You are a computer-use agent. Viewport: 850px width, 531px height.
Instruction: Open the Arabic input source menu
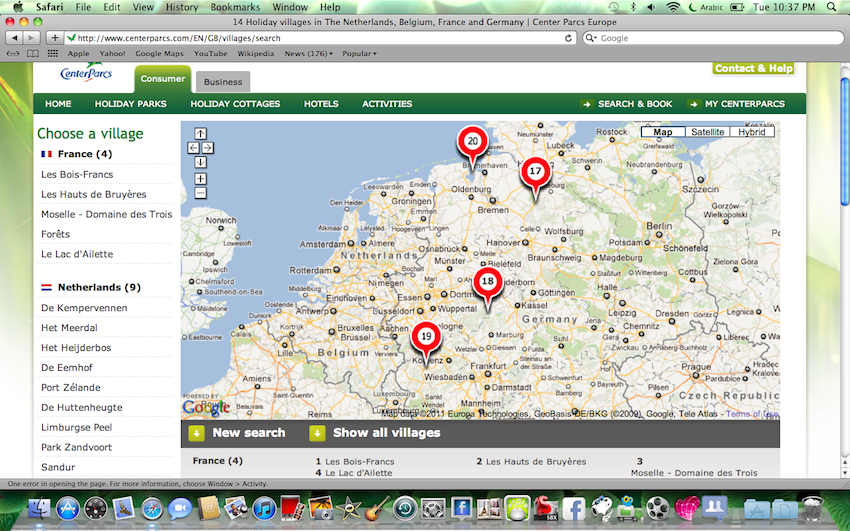coord(705,7)
